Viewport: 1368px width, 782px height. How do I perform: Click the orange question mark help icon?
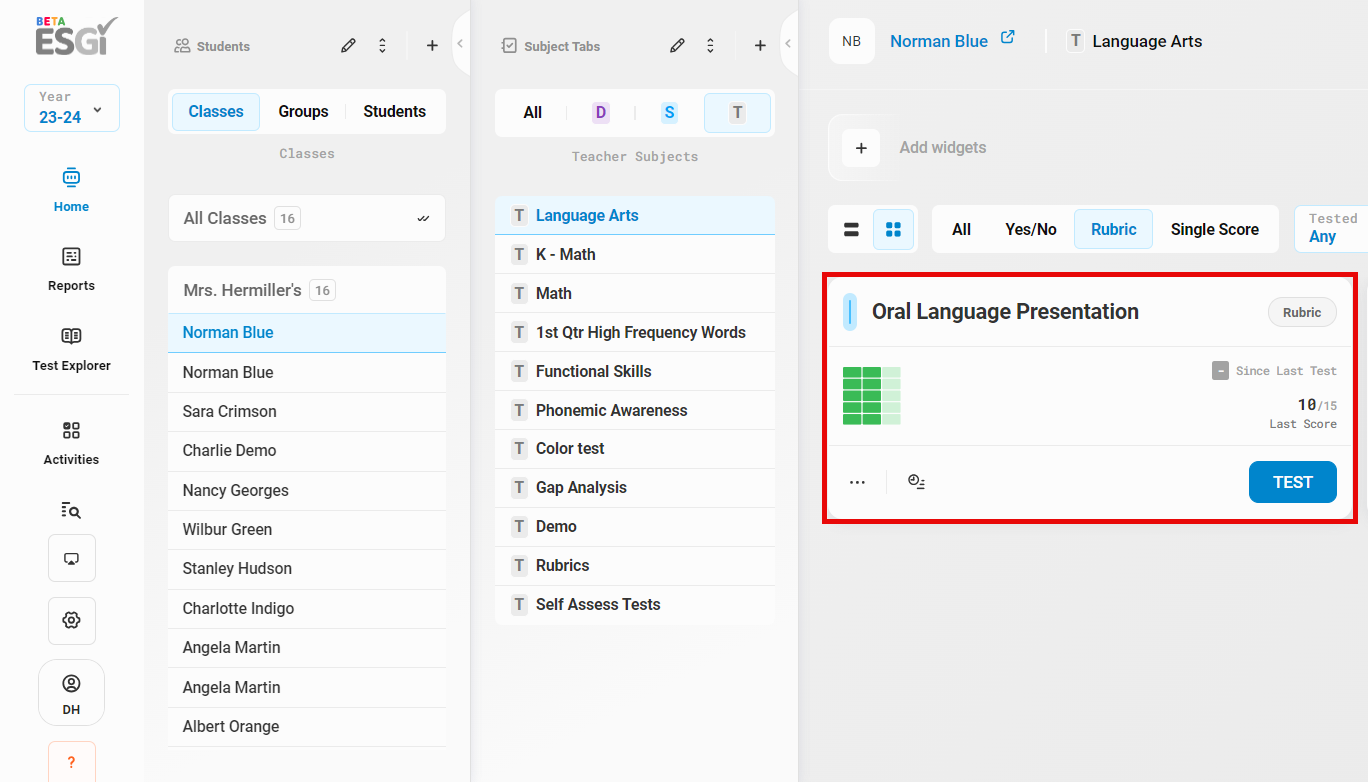pyautogui.click(x=71, y=761)
